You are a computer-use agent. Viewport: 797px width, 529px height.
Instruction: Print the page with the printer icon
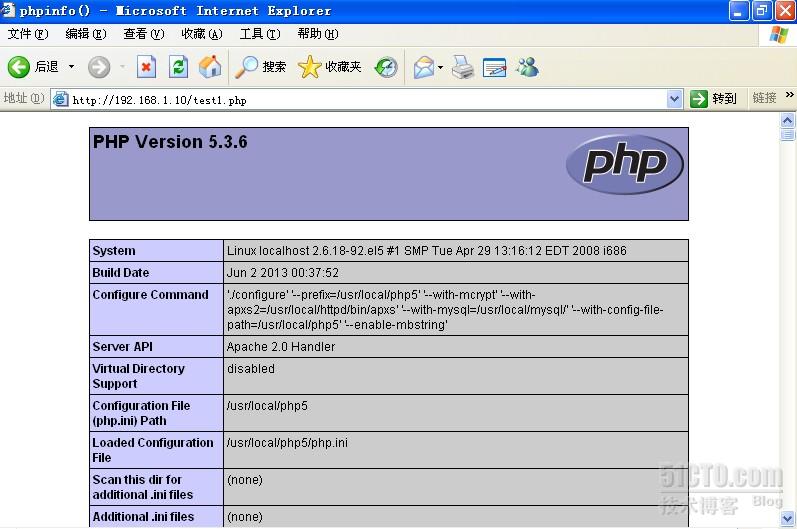[x=463, y=67]
